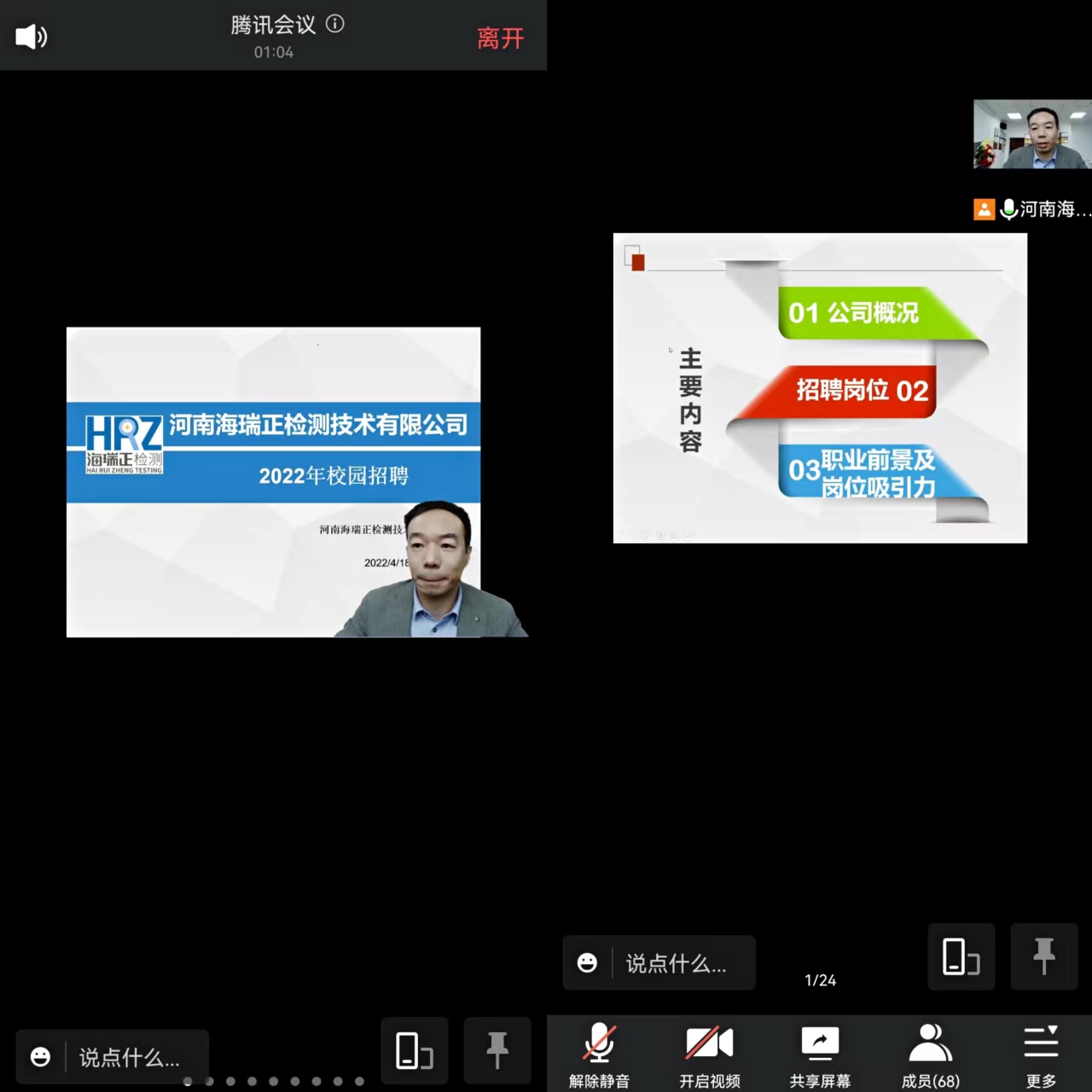This screenshot has width=1092, height=1092.
Task: Tap rotate-screen icon above the page dots
Action: (x=415, y=1050)
